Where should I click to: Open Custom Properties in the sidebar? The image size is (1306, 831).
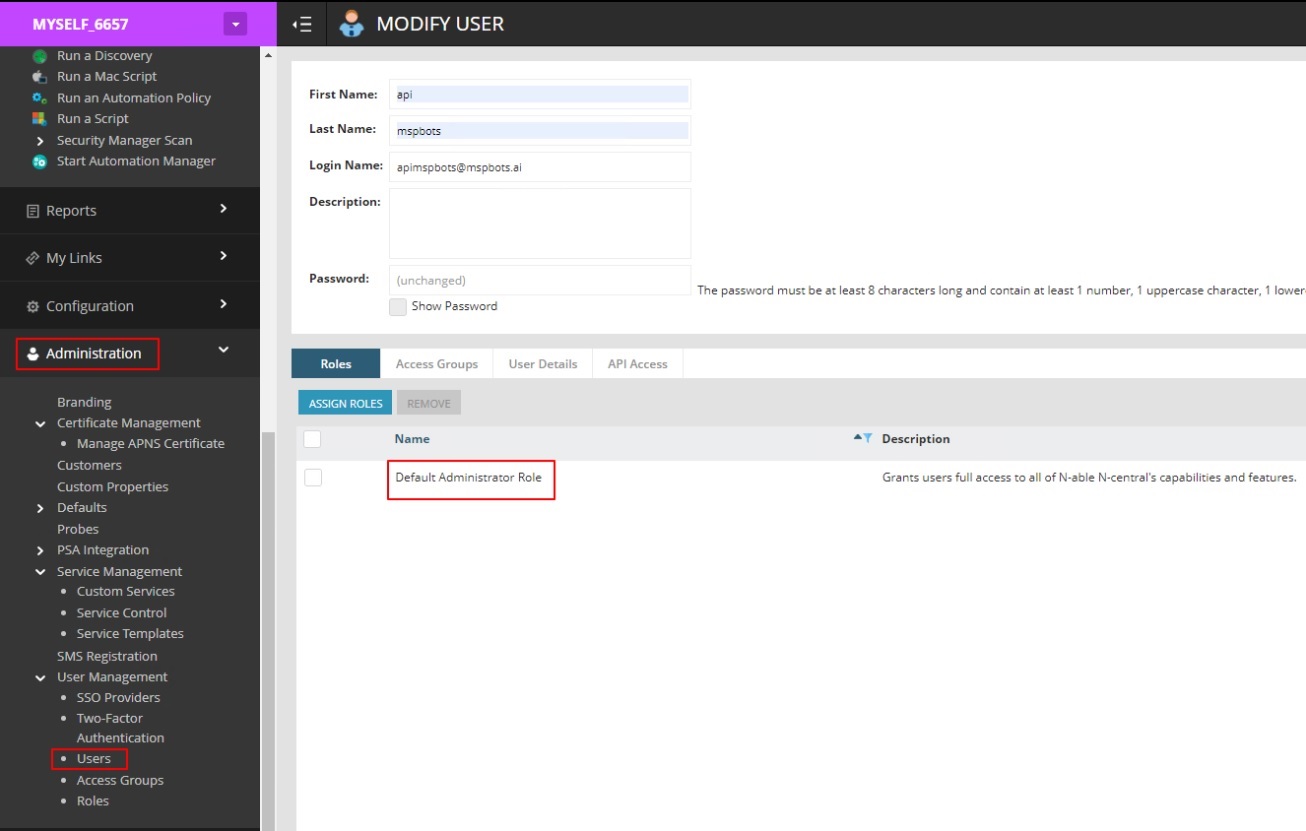point(113,487)
